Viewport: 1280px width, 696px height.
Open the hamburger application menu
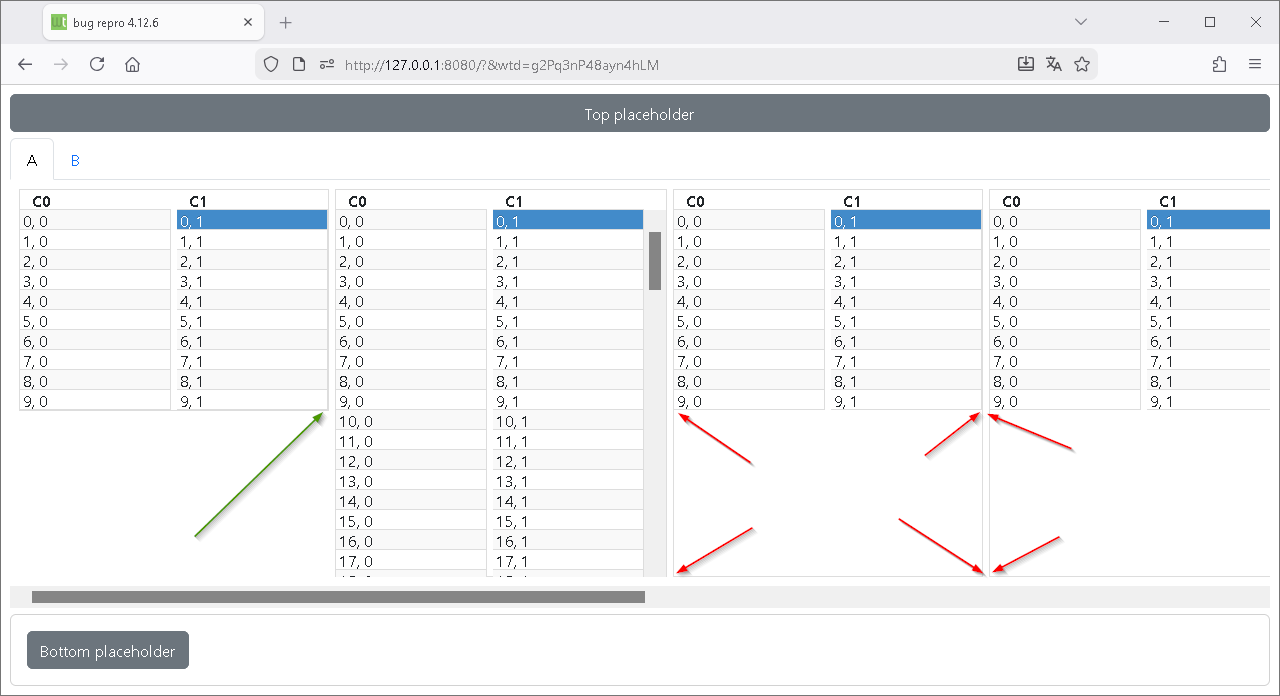[x=1255, y=64]
